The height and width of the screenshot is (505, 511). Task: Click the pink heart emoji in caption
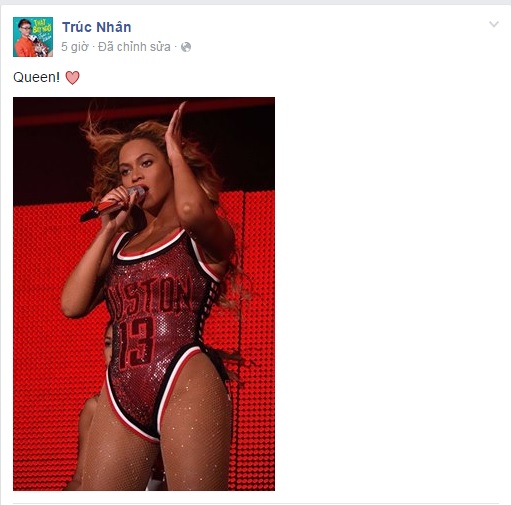pyautogui.click(x=72, y=78)
